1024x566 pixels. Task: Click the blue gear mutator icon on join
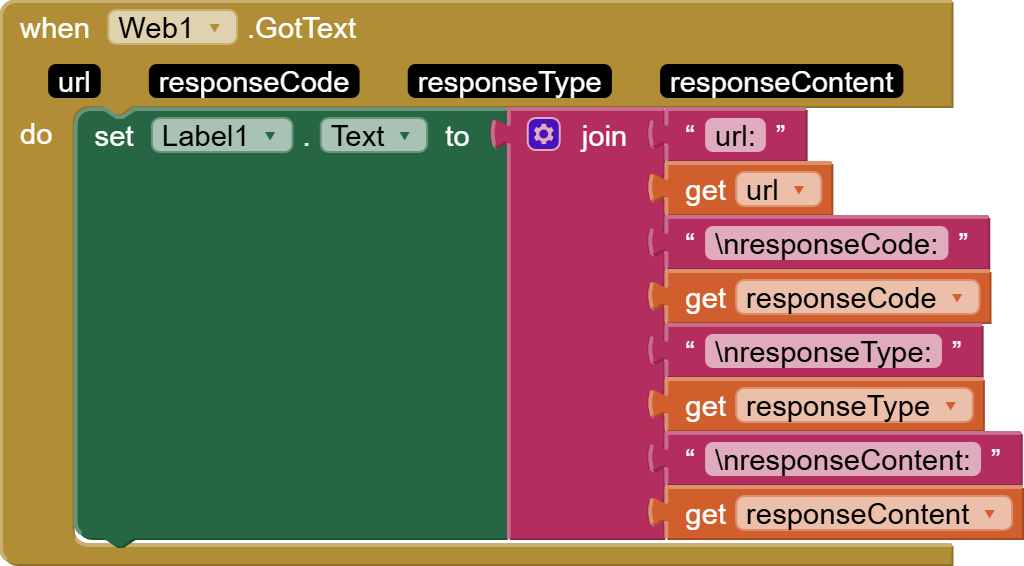point(544,134)
